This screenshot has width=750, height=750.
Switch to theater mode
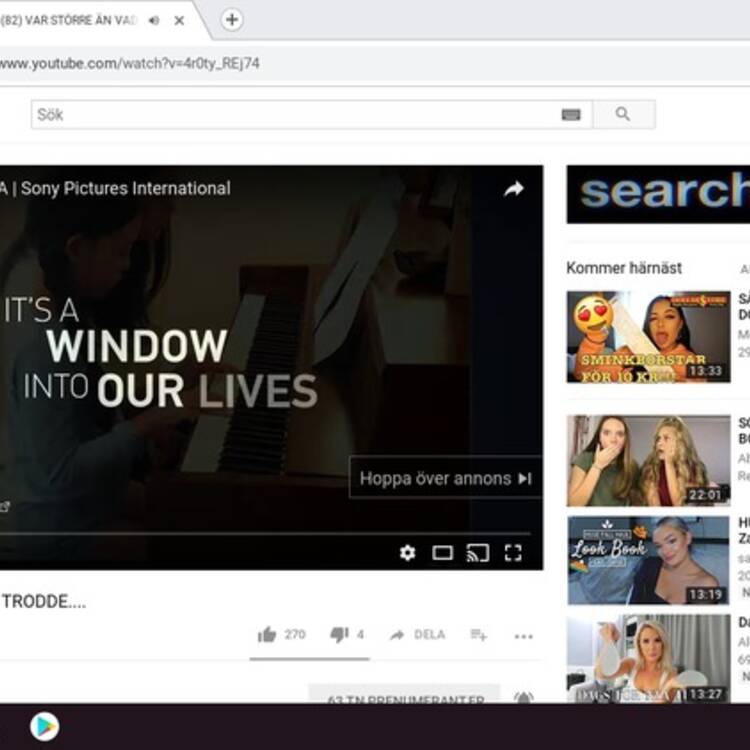pos(442,553)
